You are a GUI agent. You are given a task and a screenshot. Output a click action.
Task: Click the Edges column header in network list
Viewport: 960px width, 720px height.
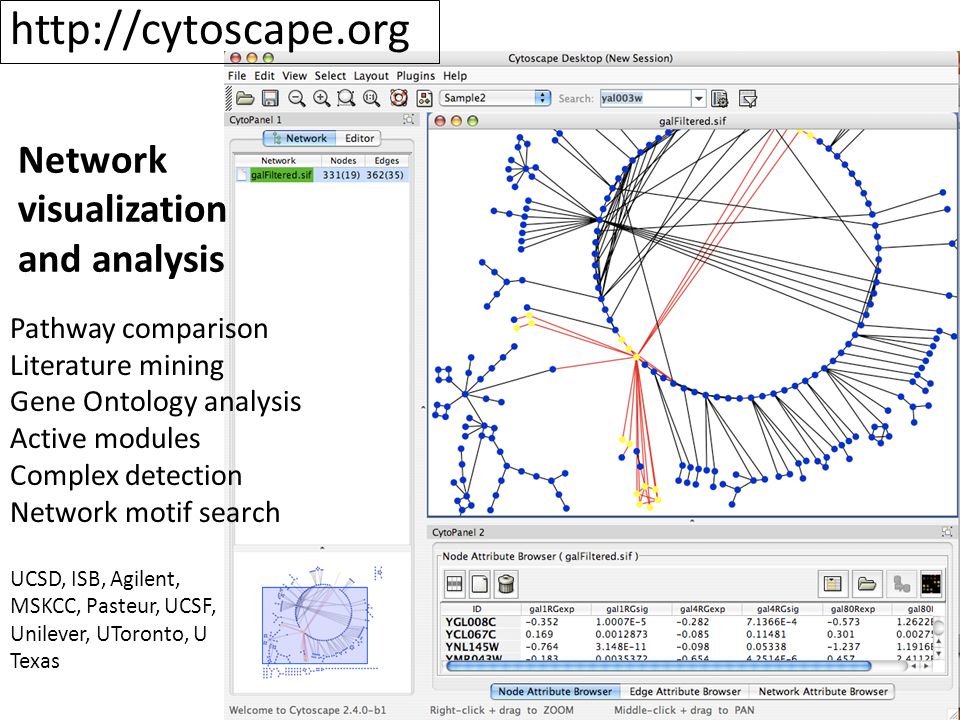pos(386,160)
